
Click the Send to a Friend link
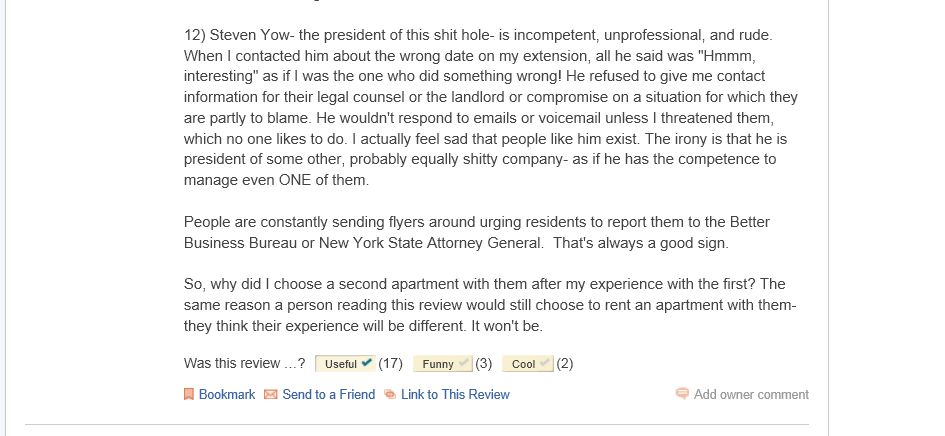328,395
